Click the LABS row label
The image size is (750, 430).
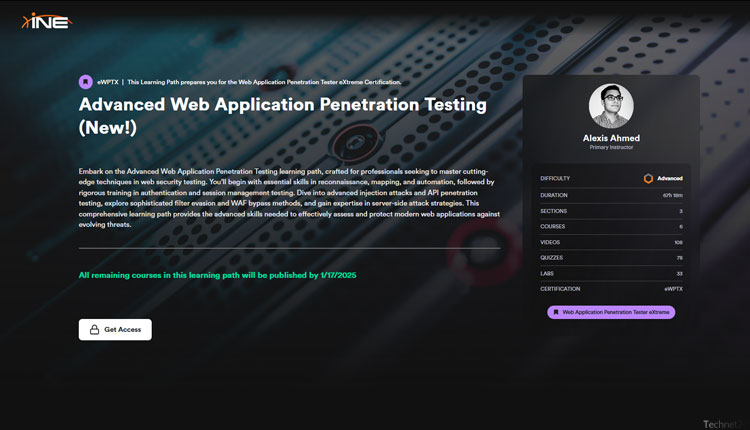click(547, 273)
